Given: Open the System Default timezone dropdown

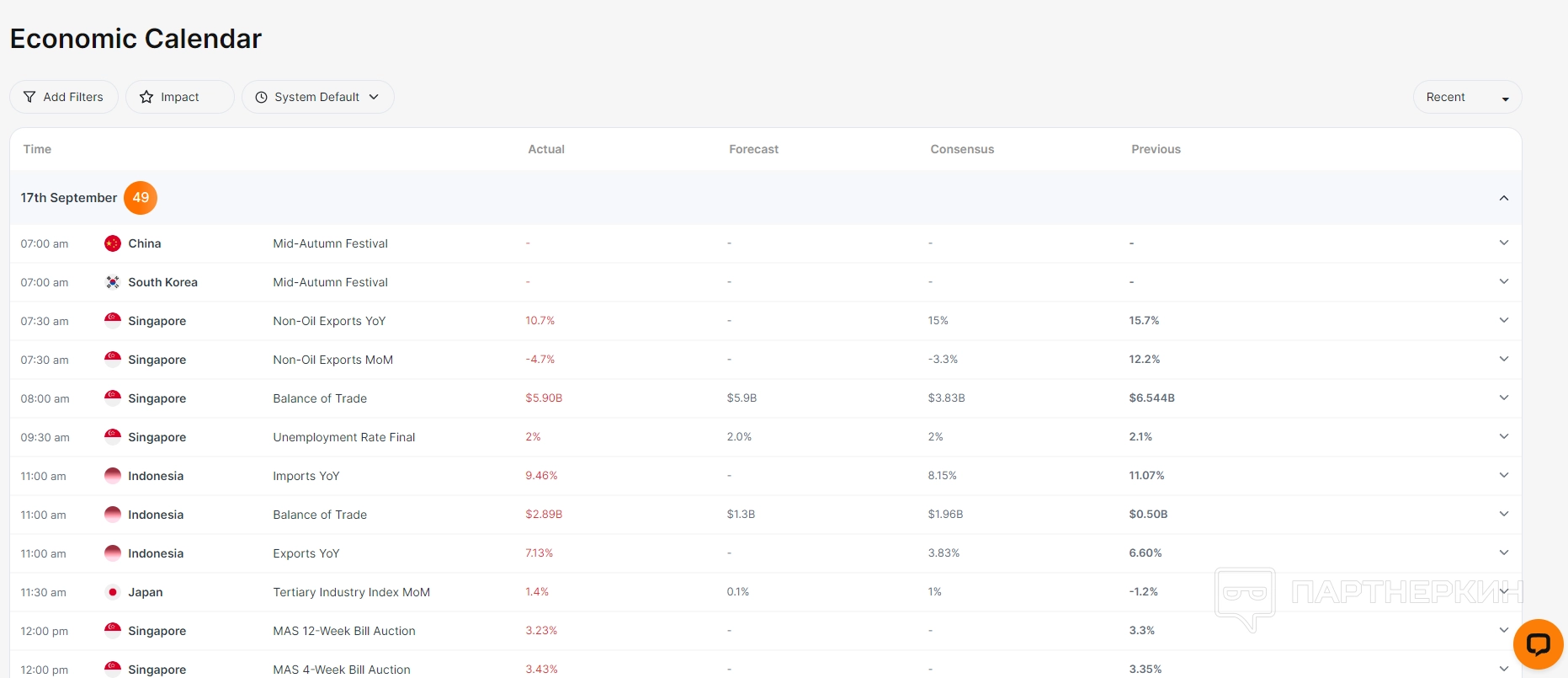Looking at the screenshot, I should coord(318,97).
